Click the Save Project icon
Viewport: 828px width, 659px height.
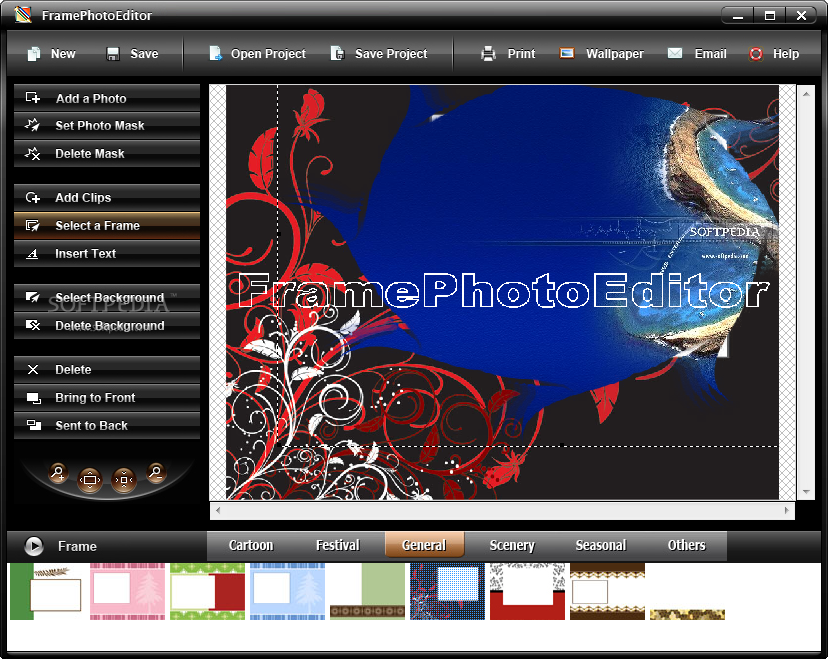point(337,53)
